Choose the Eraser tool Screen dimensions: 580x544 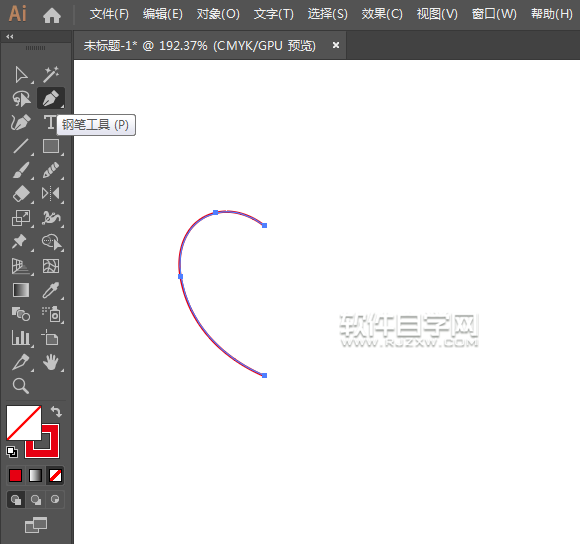[21, 194]
